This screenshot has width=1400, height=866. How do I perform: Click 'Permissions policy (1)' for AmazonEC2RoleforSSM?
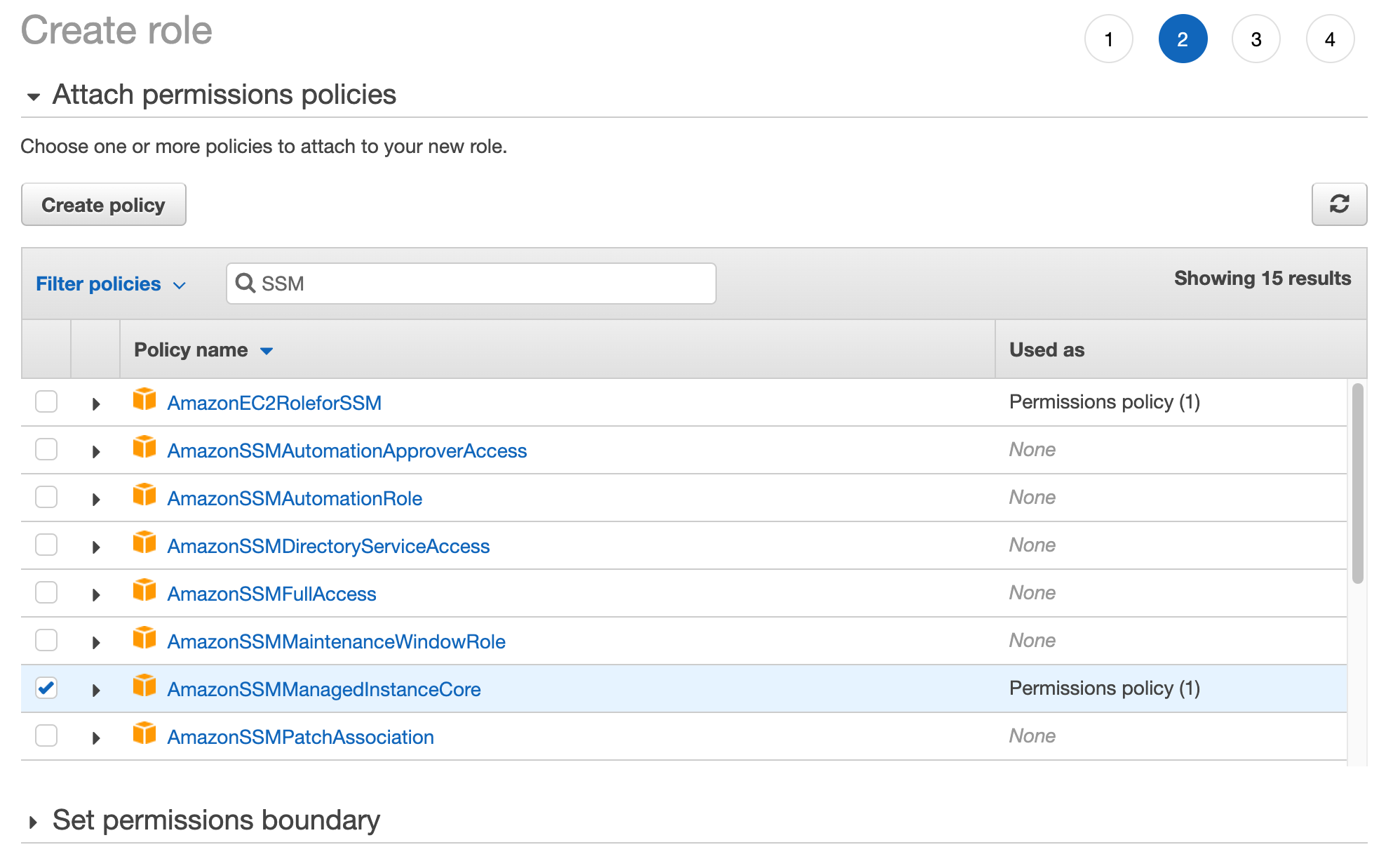1105,401
